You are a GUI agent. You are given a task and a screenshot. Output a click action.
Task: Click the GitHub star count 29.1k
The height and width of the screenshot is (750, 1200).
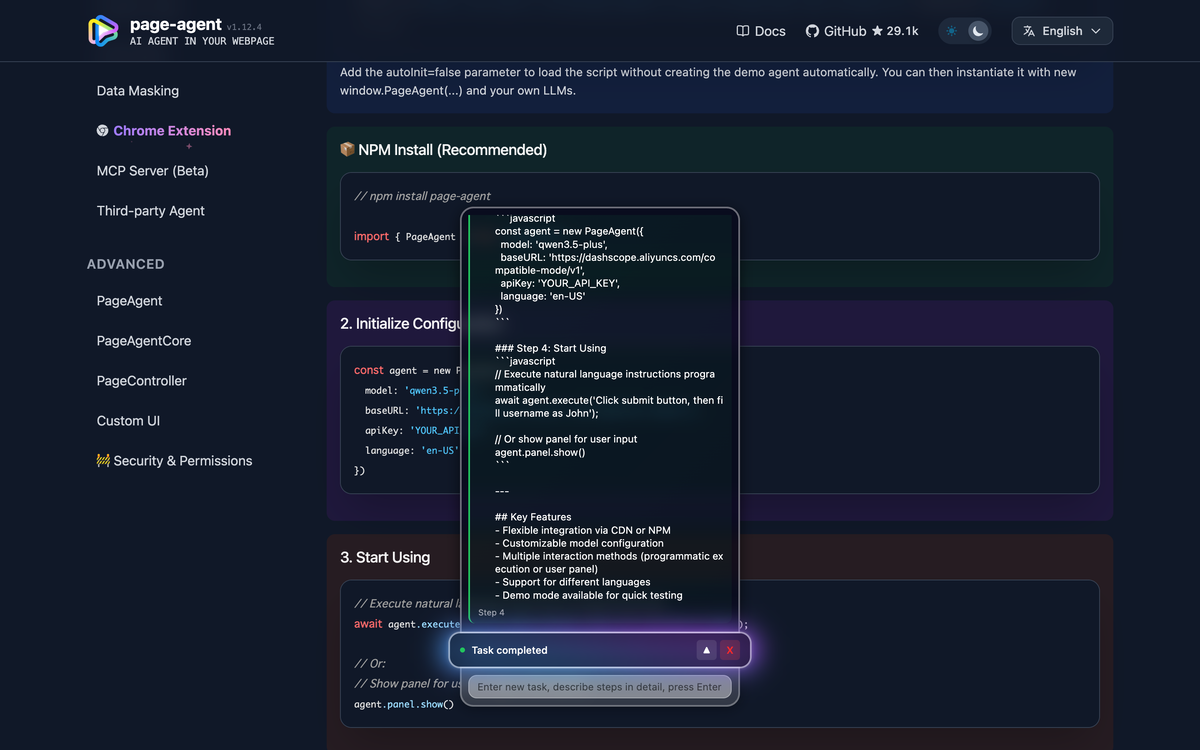click(x=902, y=31)
